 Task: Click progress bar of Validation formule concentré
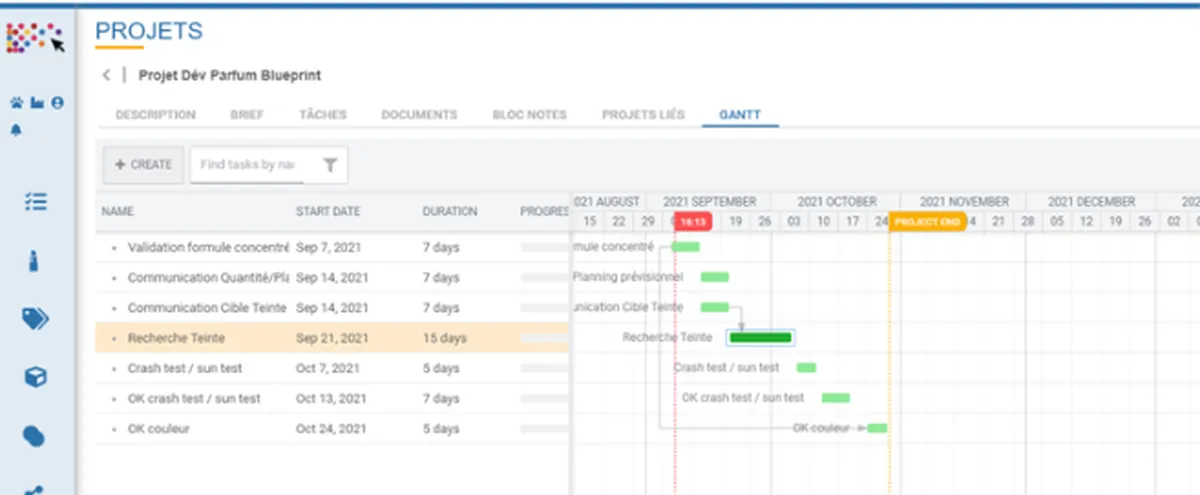click(545, 247)
